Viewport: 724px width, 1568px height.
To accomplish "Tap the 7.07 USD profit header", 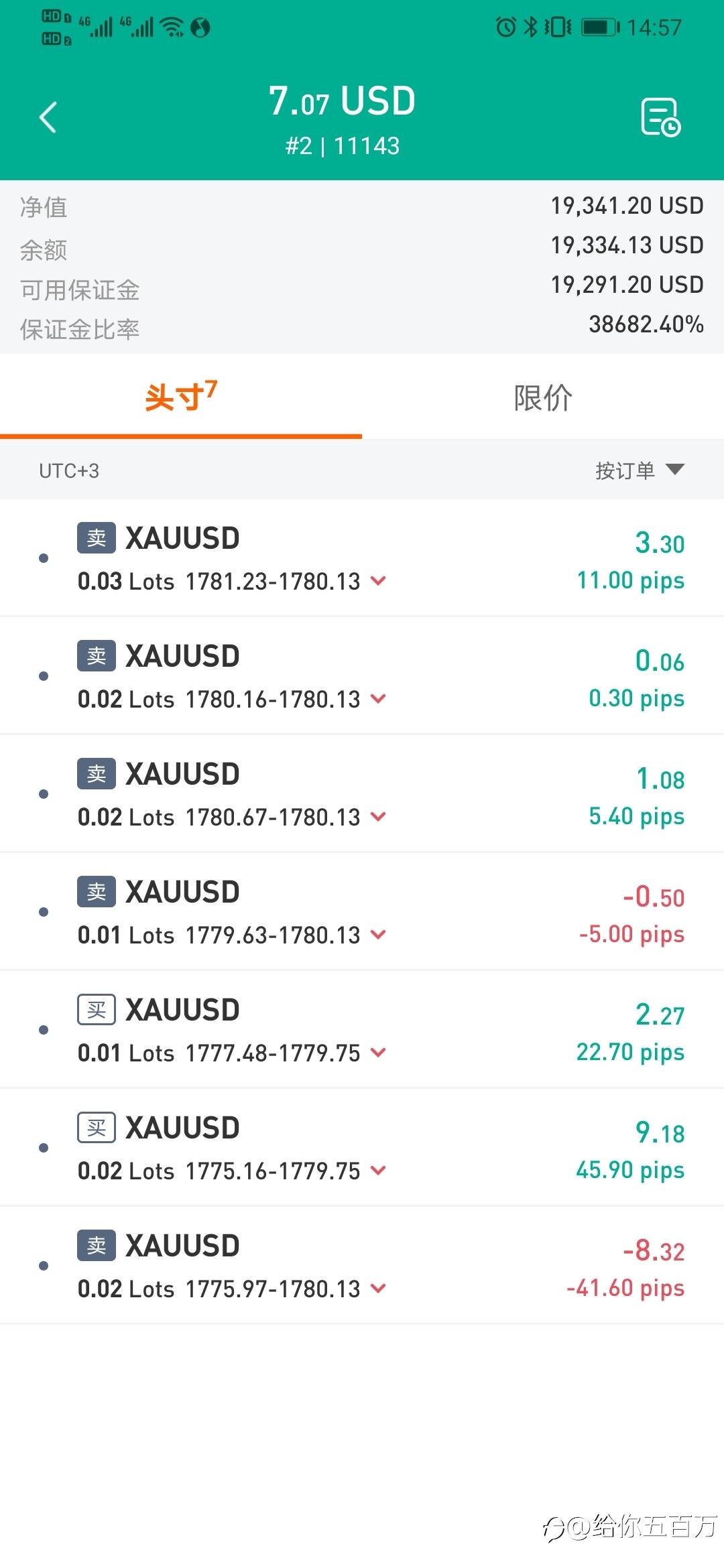I will 342,102.
